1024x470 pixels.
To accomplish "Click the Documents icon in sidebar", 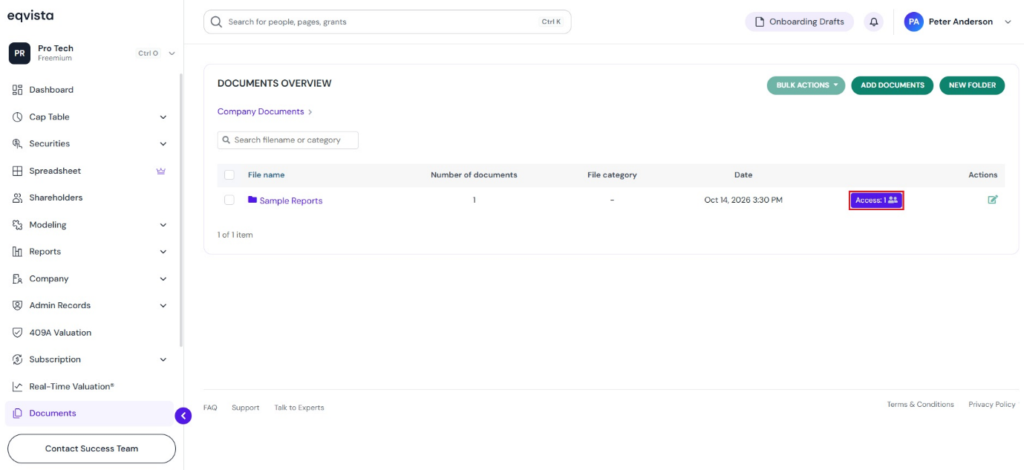I will point(18,413).
